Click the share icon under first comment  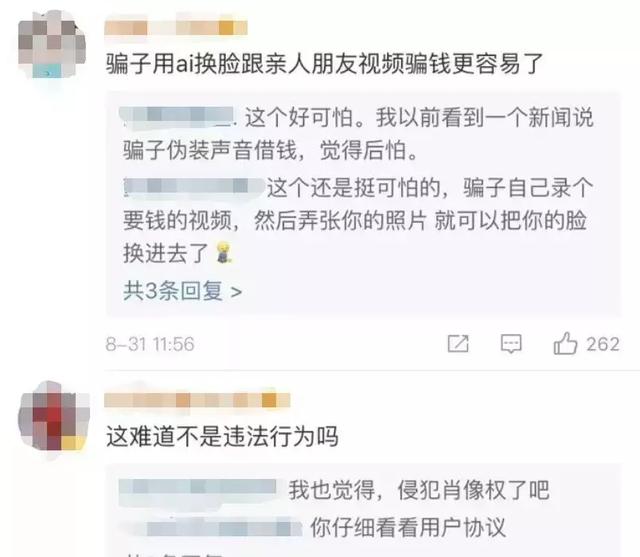(458, 344)
